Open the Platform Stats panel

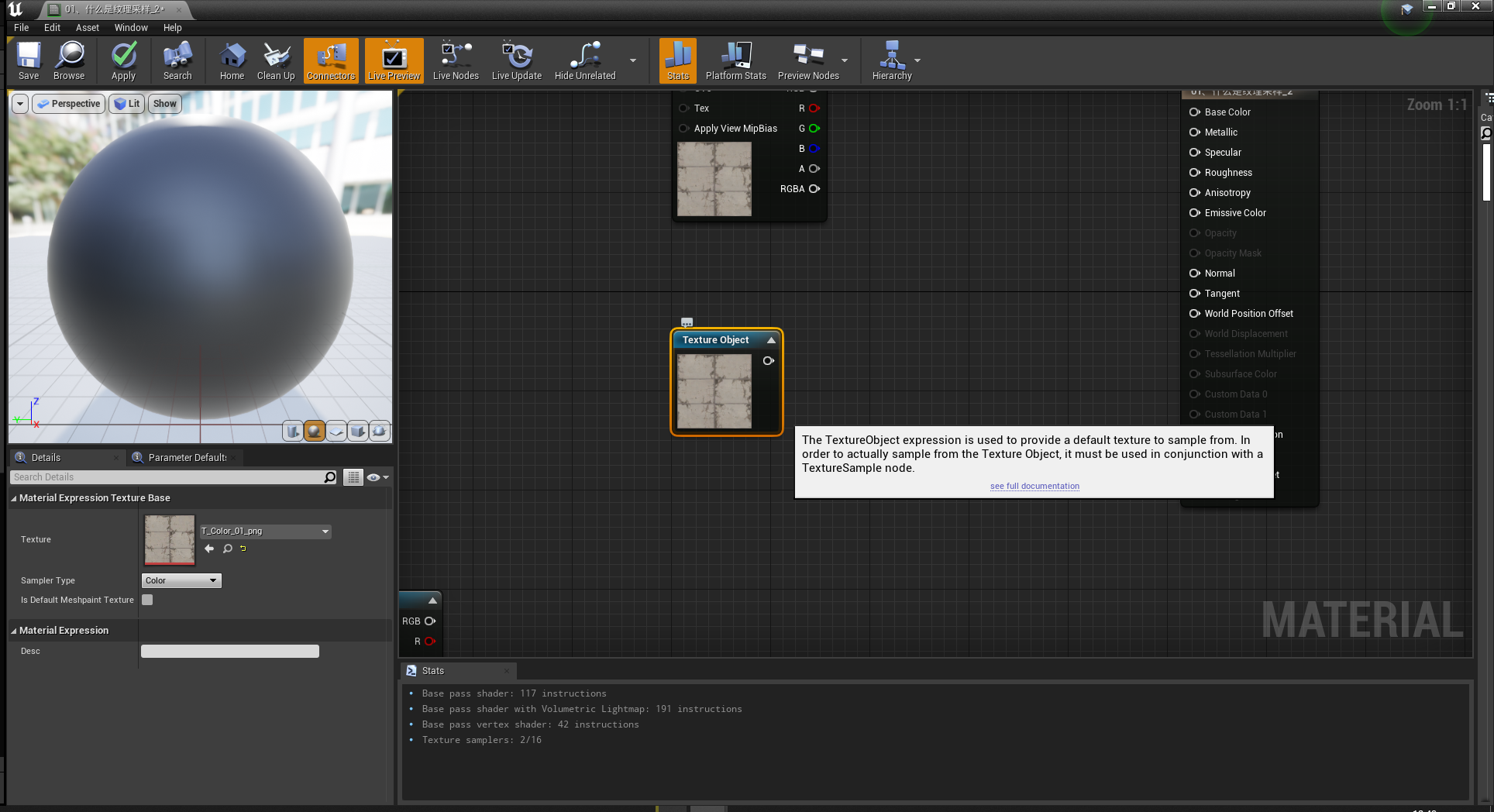pos(735,60)
